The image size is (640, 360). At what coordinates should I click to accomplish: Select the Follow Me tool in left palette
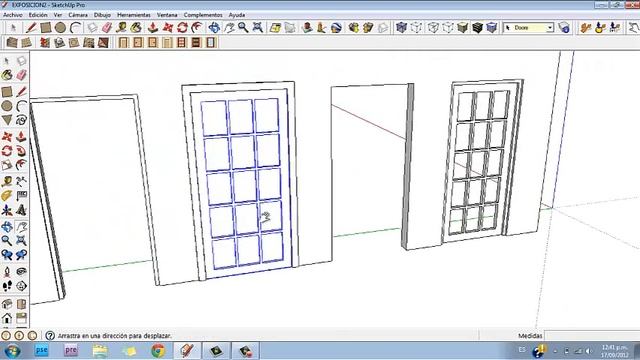(21, 151)
